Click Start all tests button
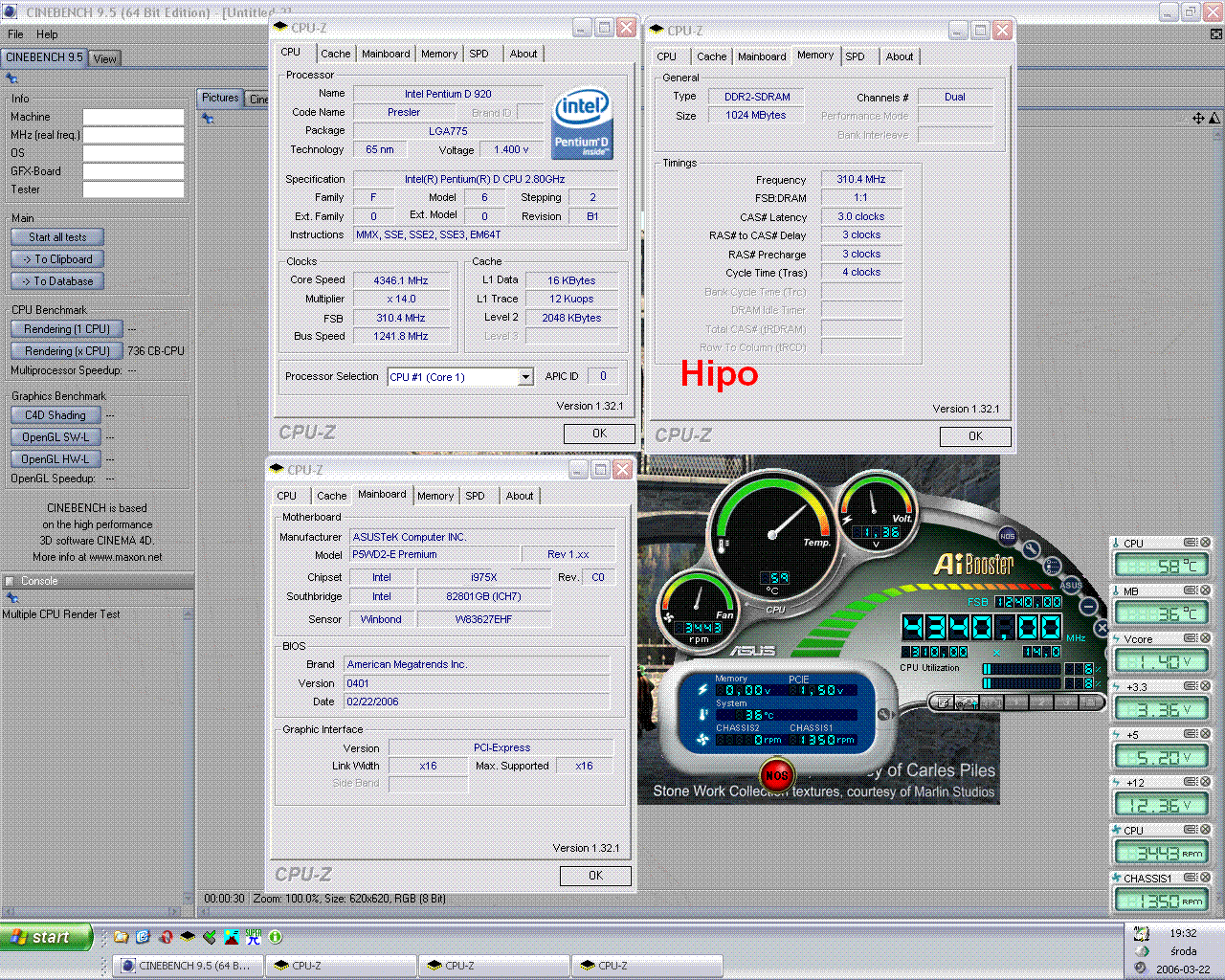The height and width of the screenshot is (980, 1225). click(x=57, y=237)
